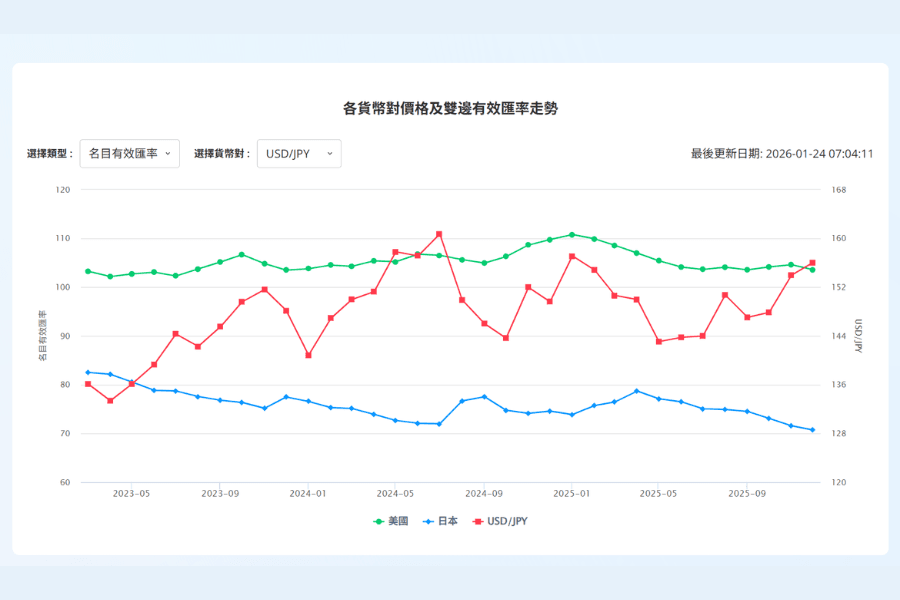The height and width of the screenshot is (600, 900).
Task: Select the highest red USD/JPY data point
Action: [439, 234]
